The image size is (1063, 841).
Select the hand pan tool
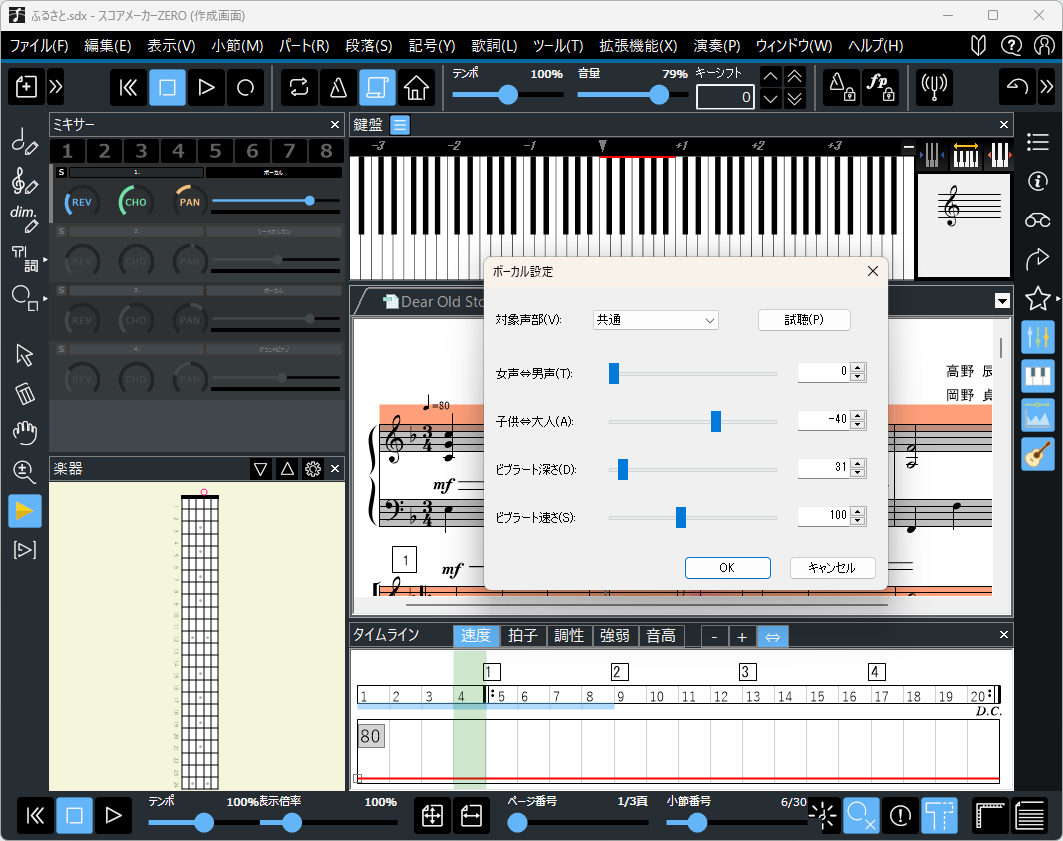pyautogui.click(x=24, y=432)
